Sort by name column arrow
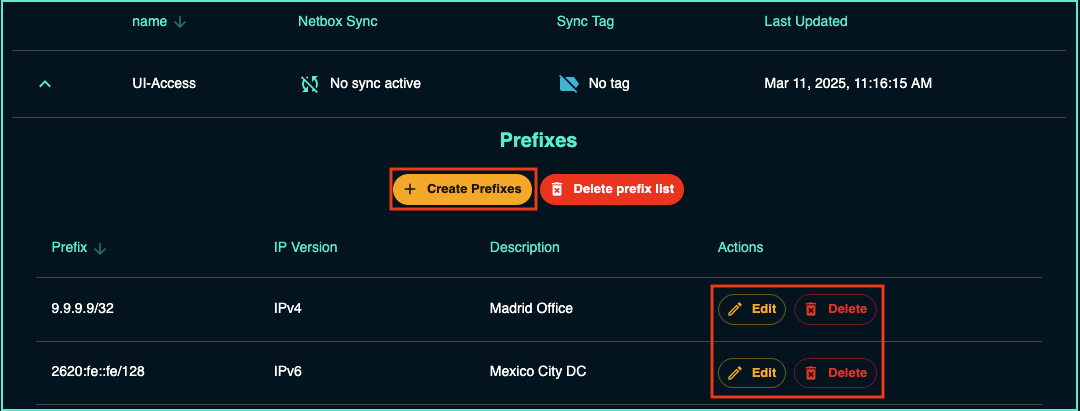Screen dimensions: 1080x411 click(x=180, y=22)
